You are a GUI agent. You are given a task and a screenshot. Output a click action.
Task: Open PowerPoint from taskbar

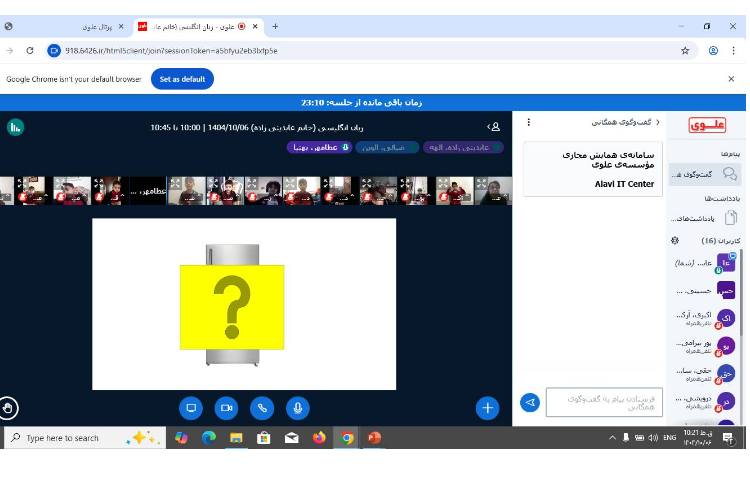(375, 438)
